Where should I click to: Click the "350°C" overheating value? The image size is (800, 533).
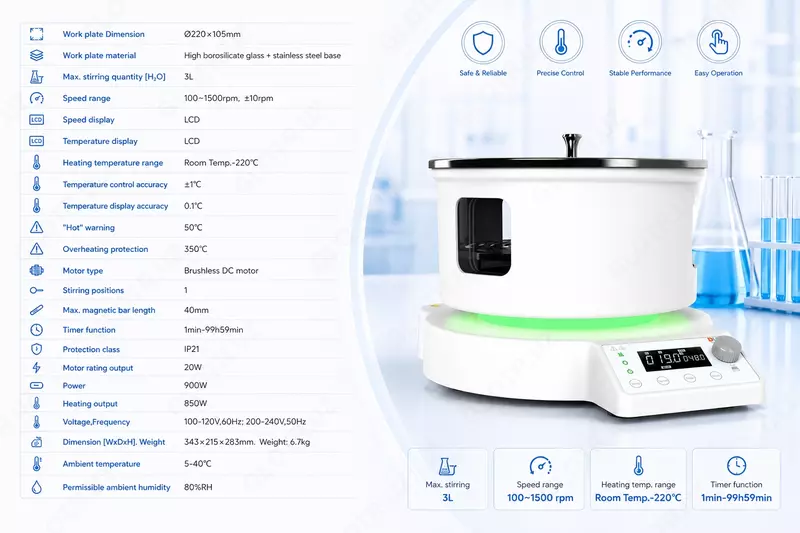click(195, 249)
